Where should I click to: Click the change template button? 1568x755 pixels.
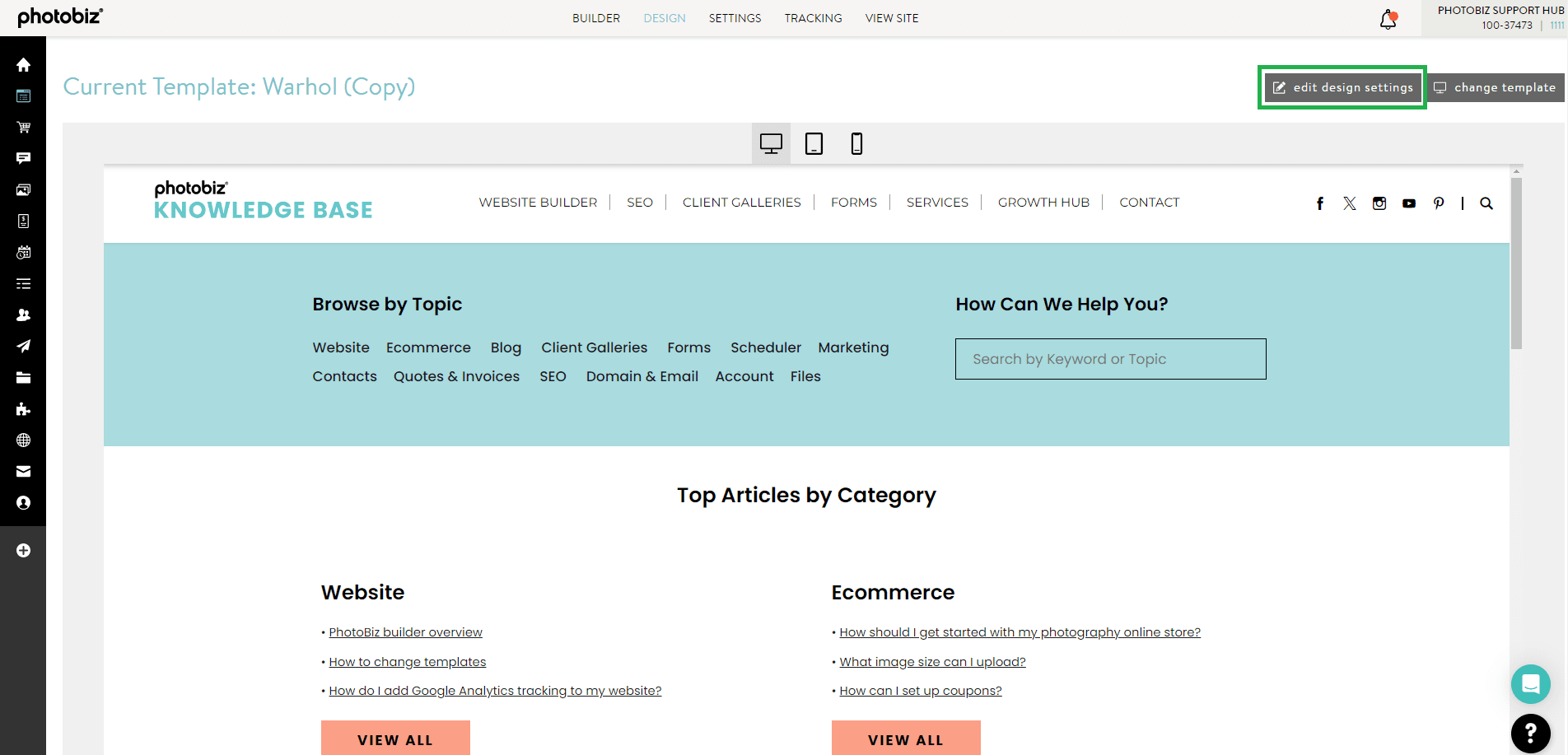[x=1495, y=87]
